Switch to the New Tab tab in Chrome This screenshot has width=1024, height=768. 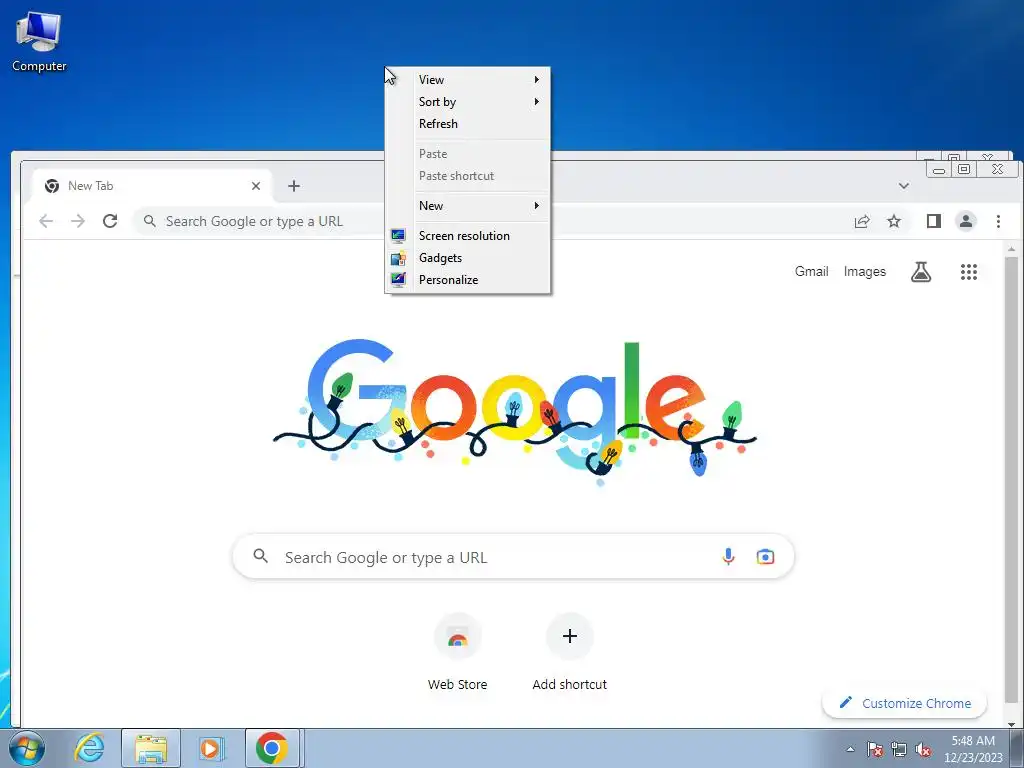(x=152, y=186)
